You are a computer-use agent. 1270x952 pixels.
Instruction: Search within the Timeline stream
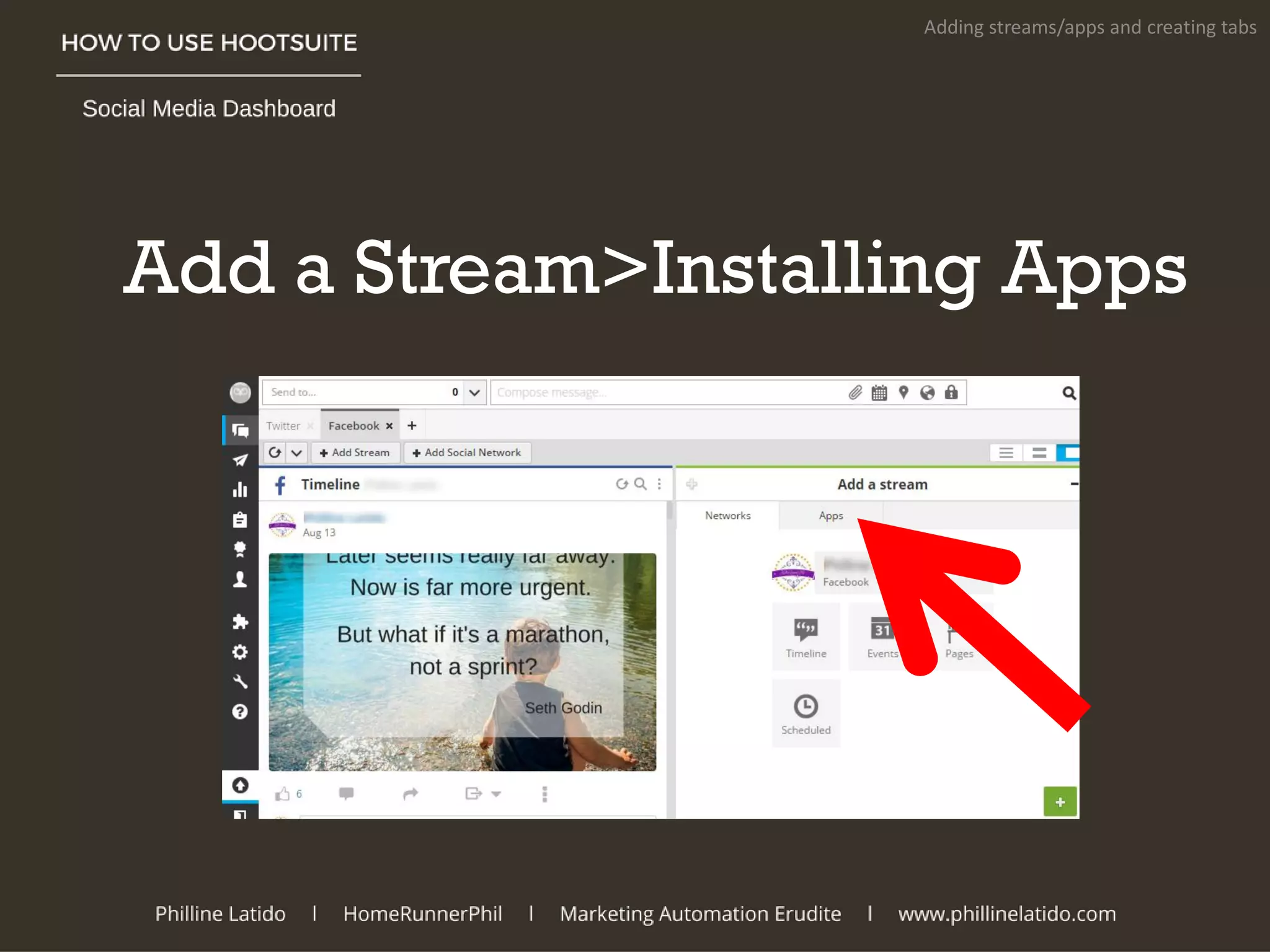coord(641,484)
